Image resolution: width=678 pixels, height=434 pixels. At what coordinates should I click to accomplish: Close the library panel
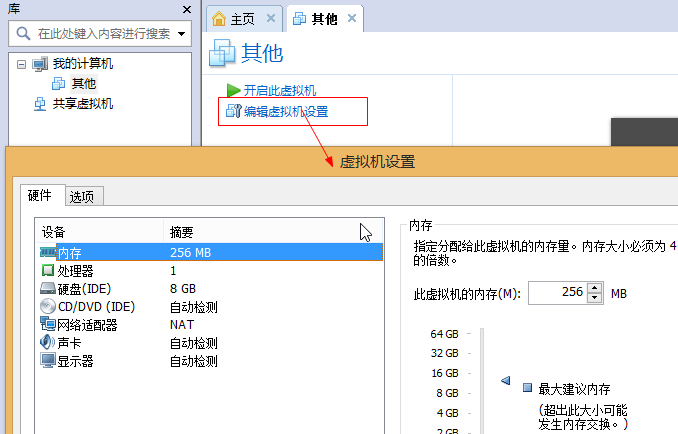[187, 9]
